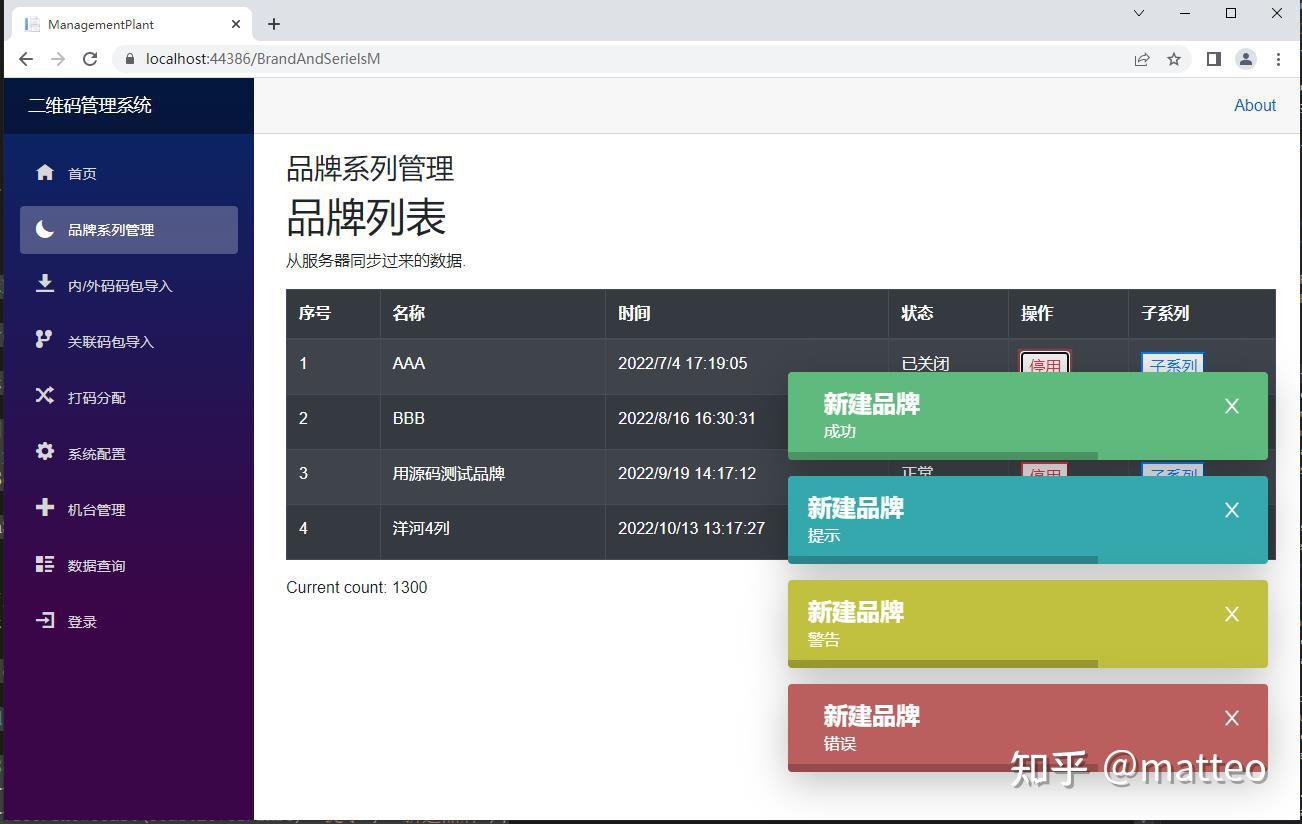Switch to the ManagementPlant tab

click(x=132, y=24)
